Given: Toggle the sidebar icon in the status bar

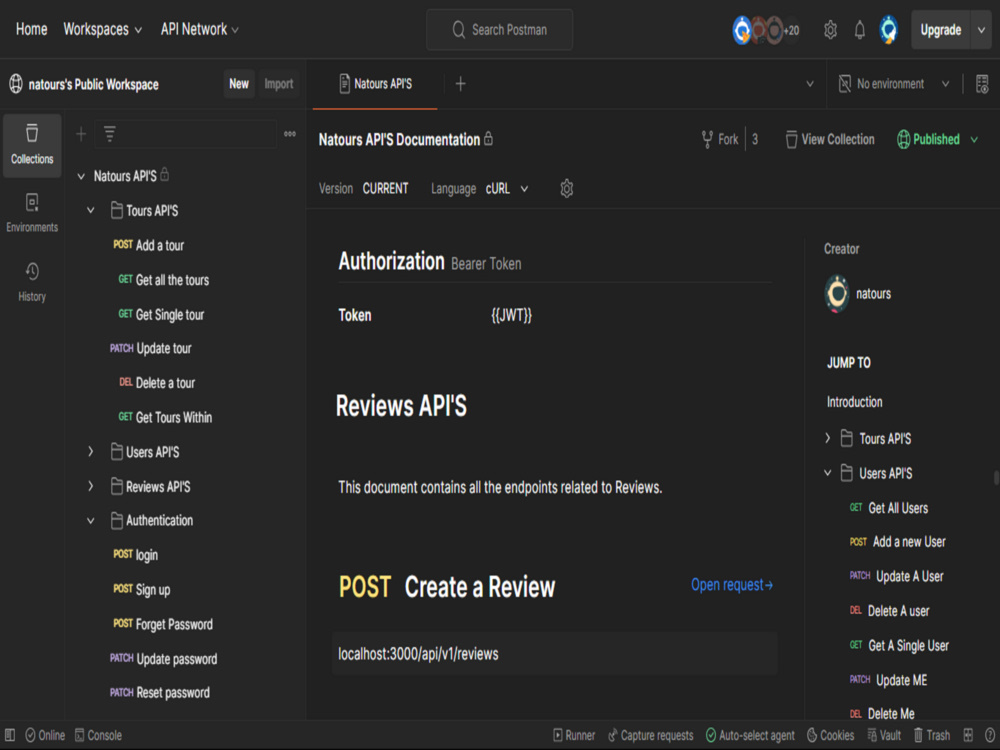Looking at the screenshot, I should click(x=10, y=735).
